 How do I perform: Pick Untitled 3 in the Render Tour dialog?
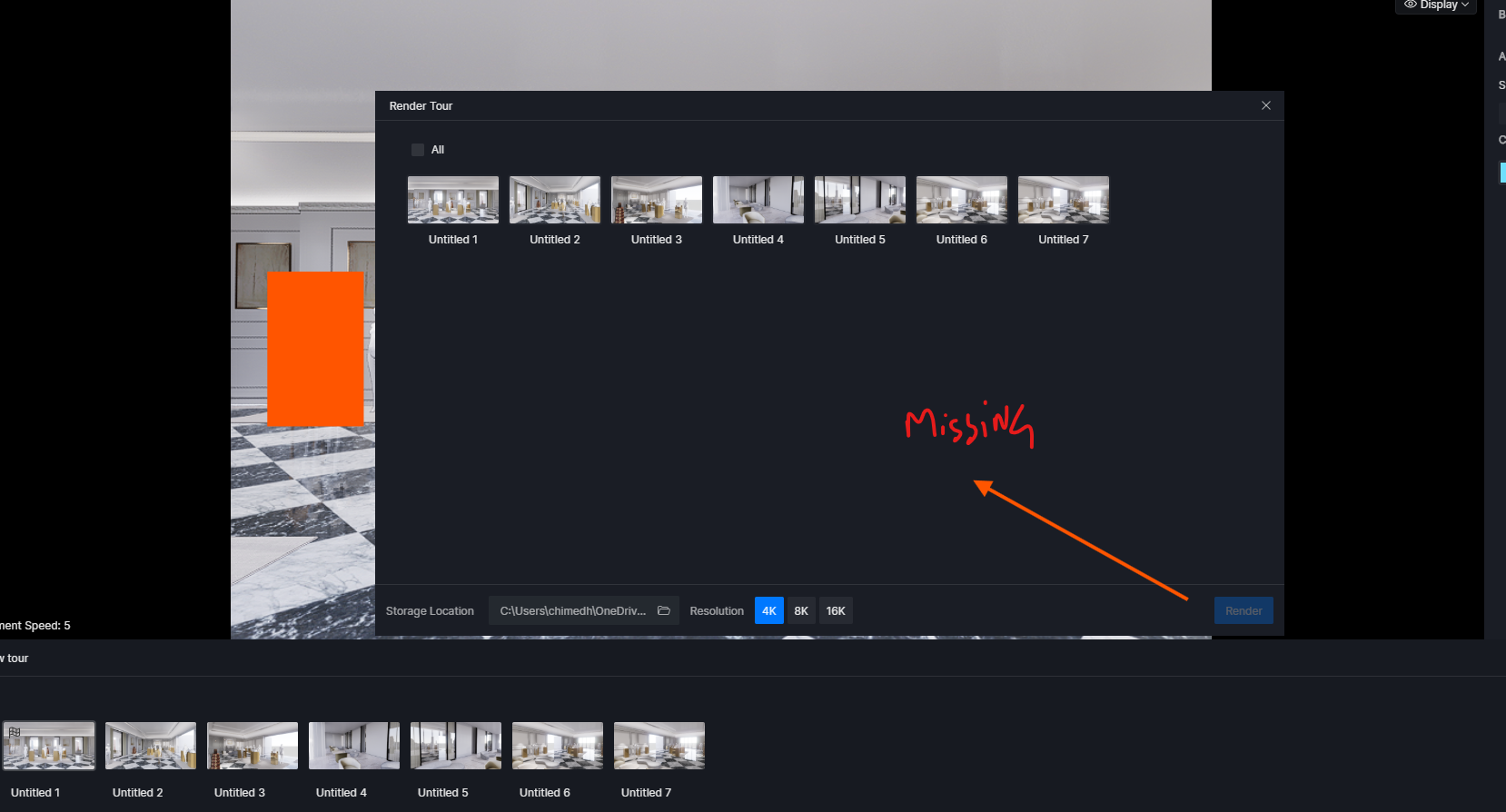657,200
